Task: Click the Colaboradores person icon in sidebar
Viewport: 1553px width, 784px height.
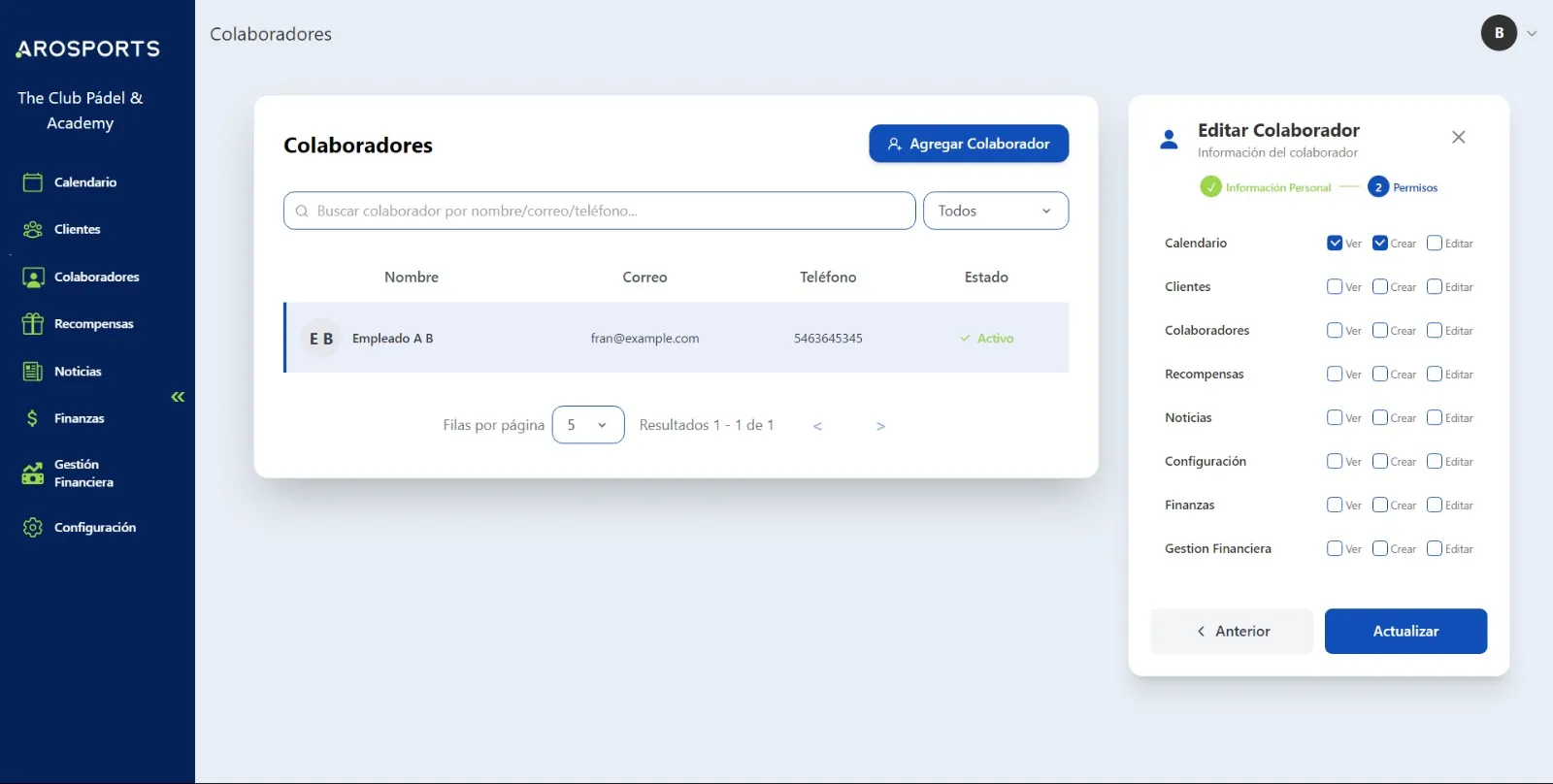Action: click(33, 278)
